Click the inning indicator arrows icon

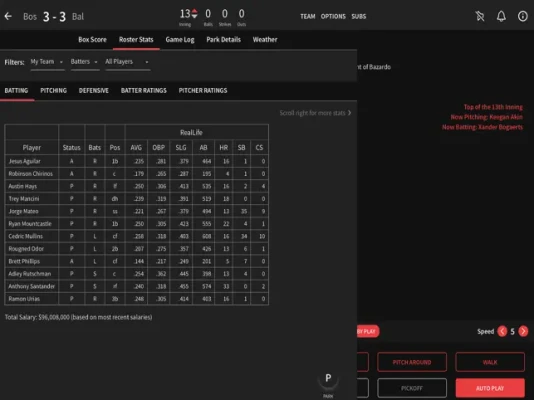[x=194, y=14]
